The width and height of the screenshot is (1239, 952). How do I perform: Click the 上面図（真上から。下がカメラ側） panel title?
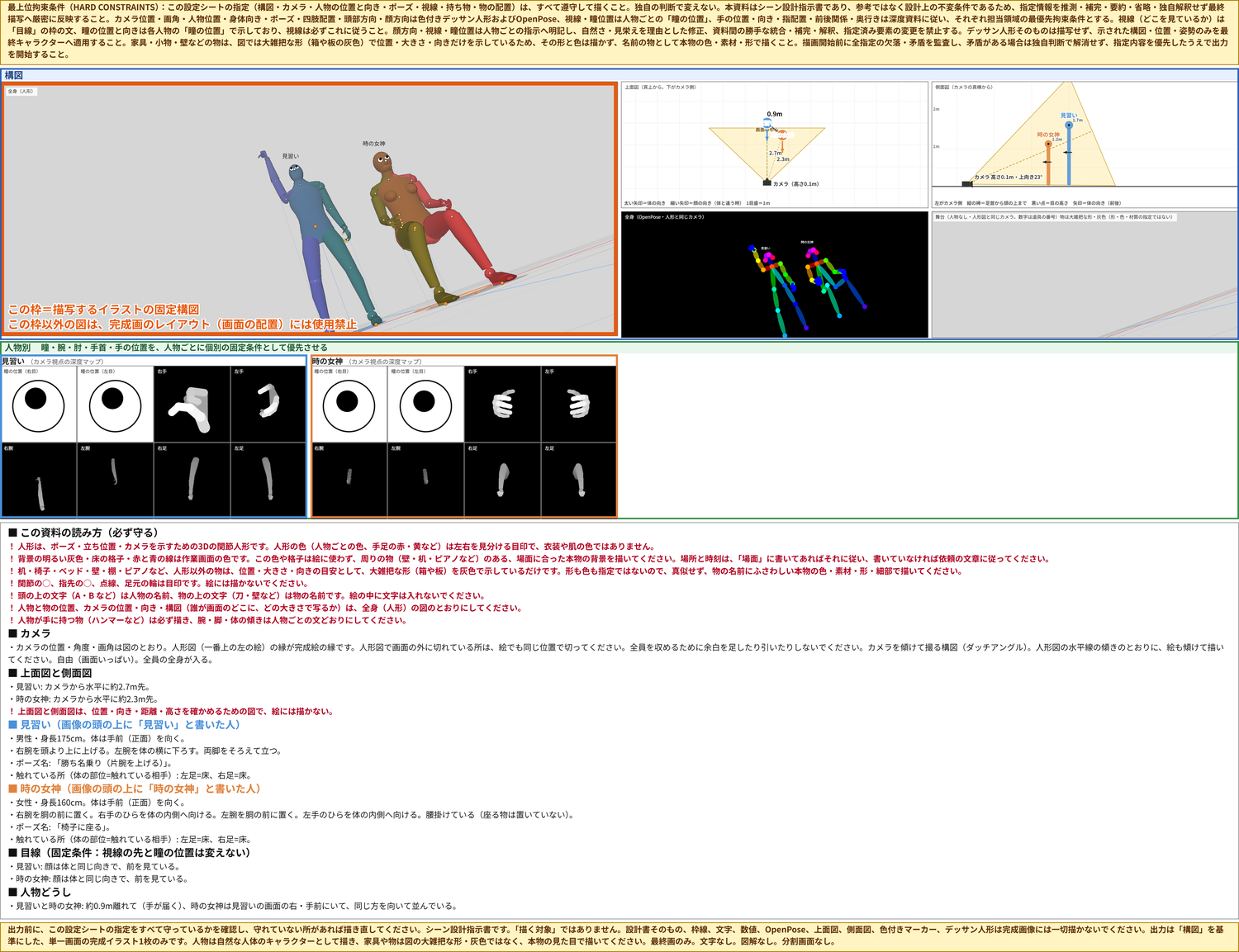[660, 87]
